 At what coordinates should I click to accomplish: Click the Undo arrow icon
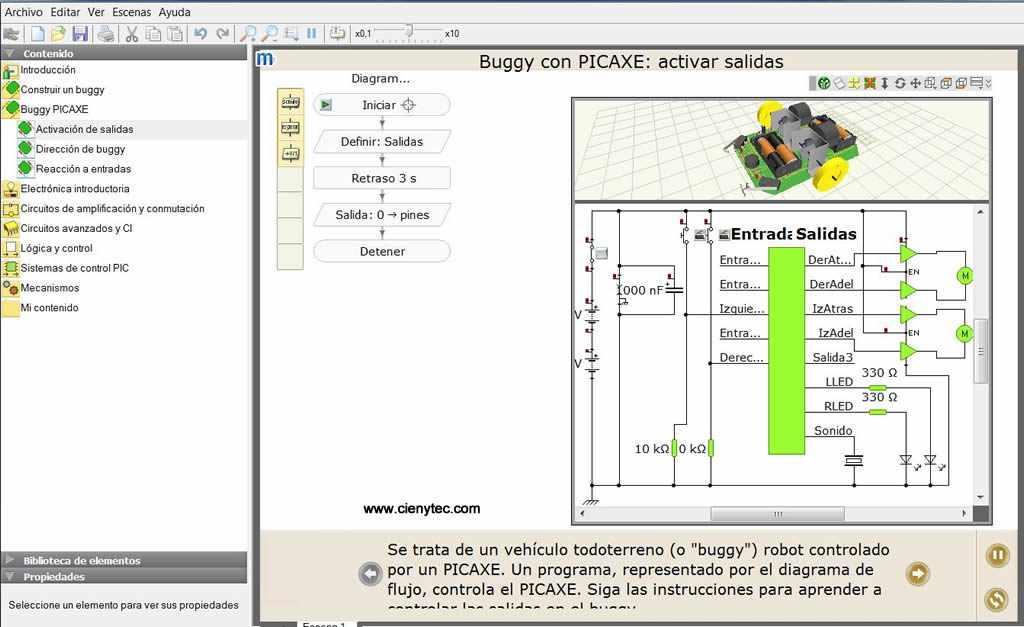point(200,33)
